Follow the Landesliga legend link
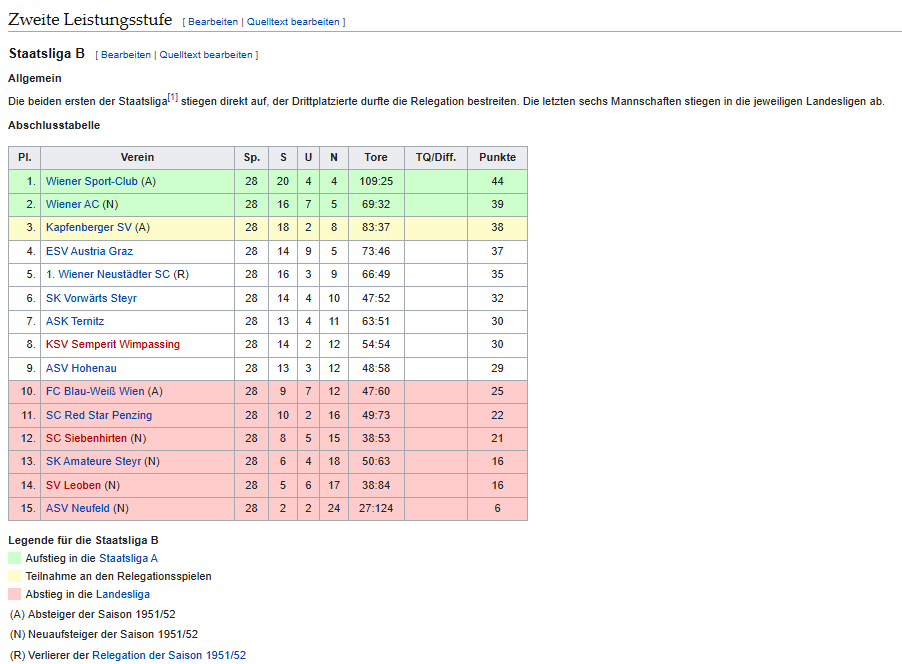This screenshot has height=664, width=902. (123, 594)
